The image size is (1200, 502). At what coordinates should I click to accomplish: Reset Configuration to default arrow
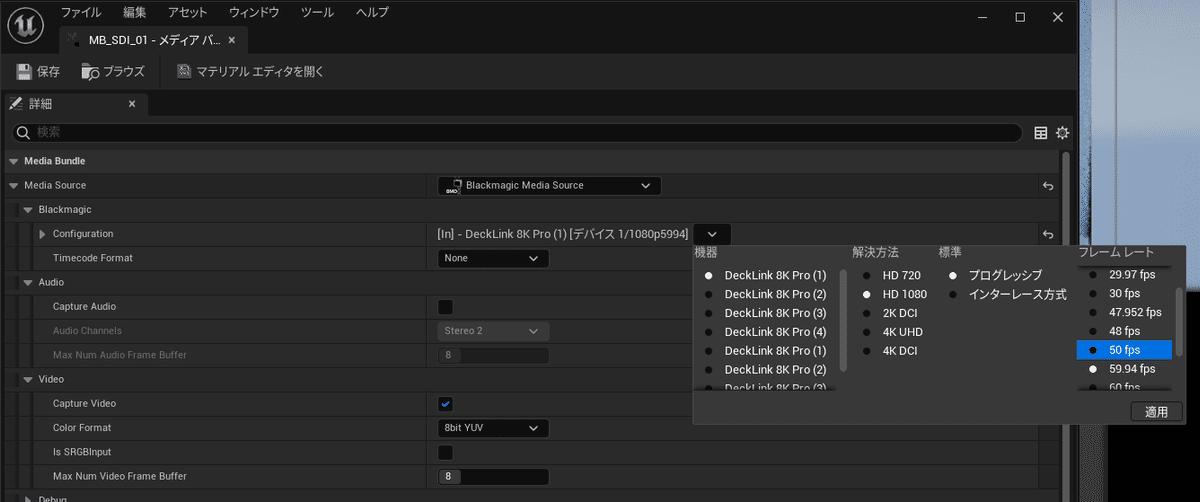[1048, 234]
